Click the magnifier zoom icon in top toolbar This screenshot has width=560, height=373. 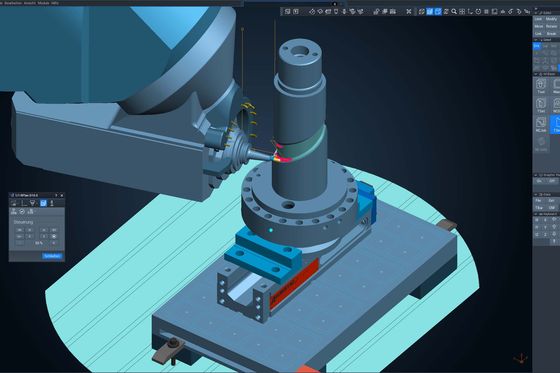click(x=454, y=11)
